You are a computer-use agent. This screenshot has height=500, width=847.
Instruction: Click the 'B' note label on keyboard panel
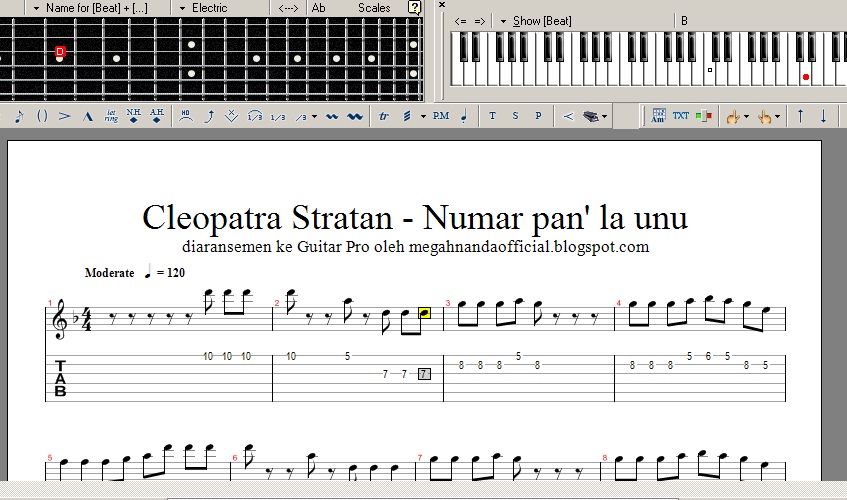[684, 21]
